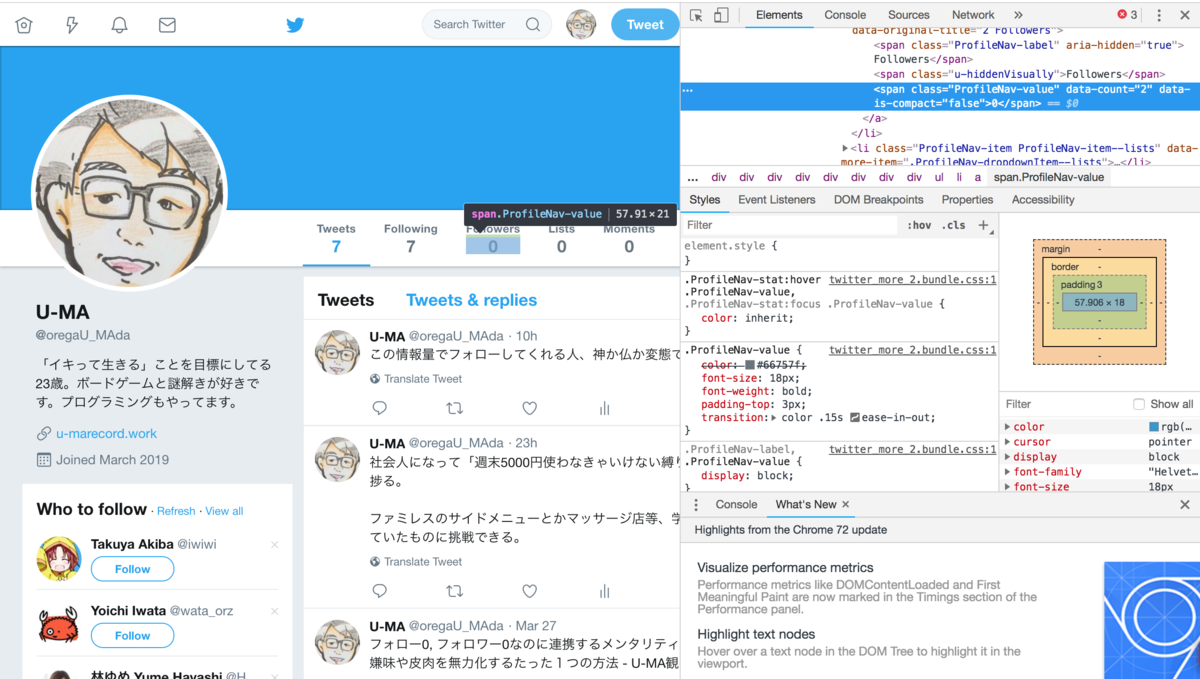Activate DevTools inspect element picker

[696, 15]
